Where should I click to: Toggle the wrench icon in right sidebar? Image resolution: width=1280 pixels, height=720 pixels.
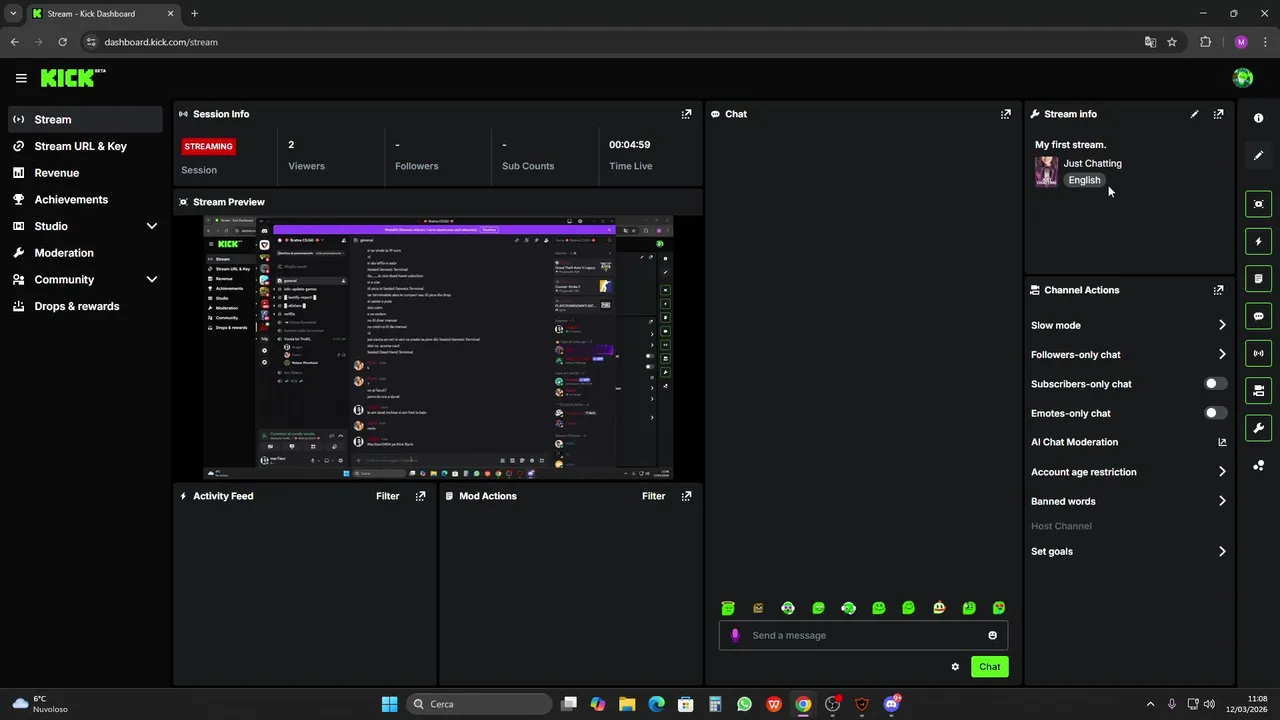pos(1259,428)
